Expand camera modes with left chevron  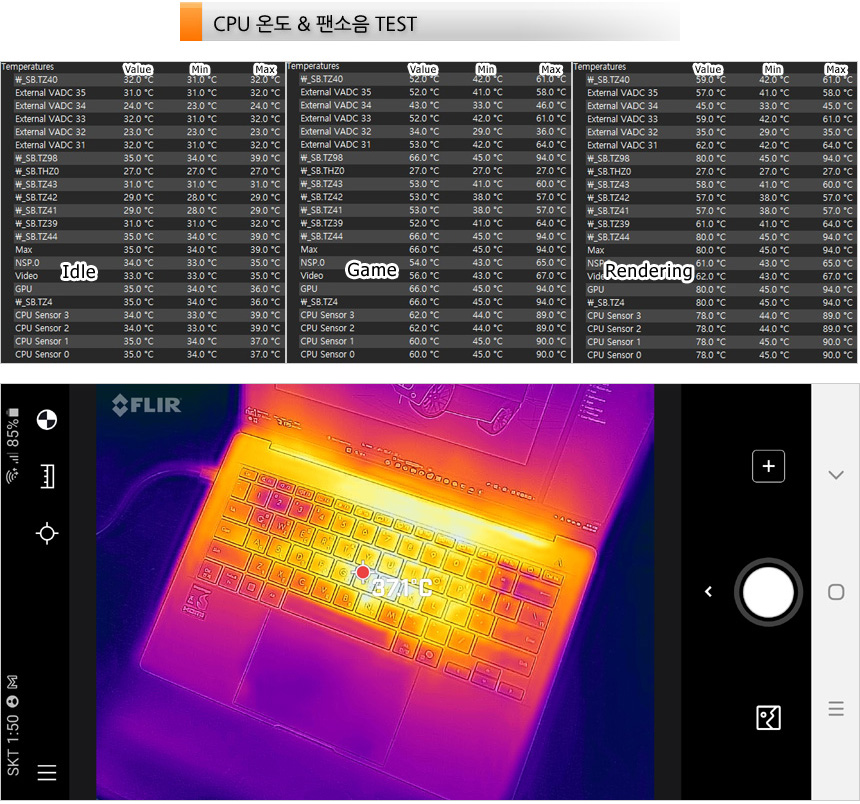[x=708, y=592]
